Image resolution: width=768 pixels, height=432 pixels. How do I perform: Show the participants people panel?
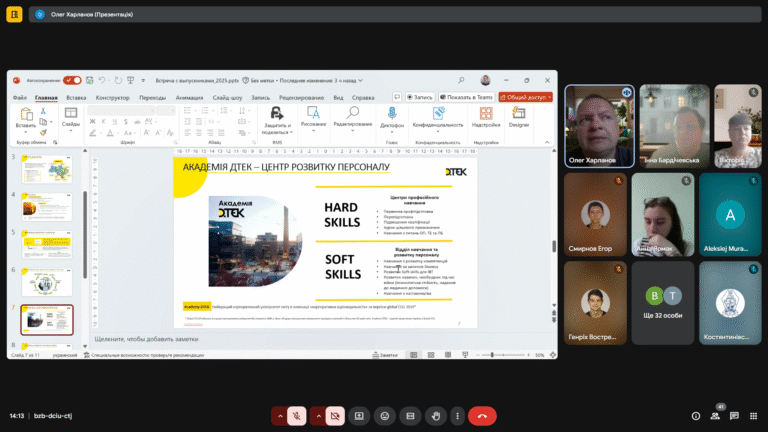(715, 416)
